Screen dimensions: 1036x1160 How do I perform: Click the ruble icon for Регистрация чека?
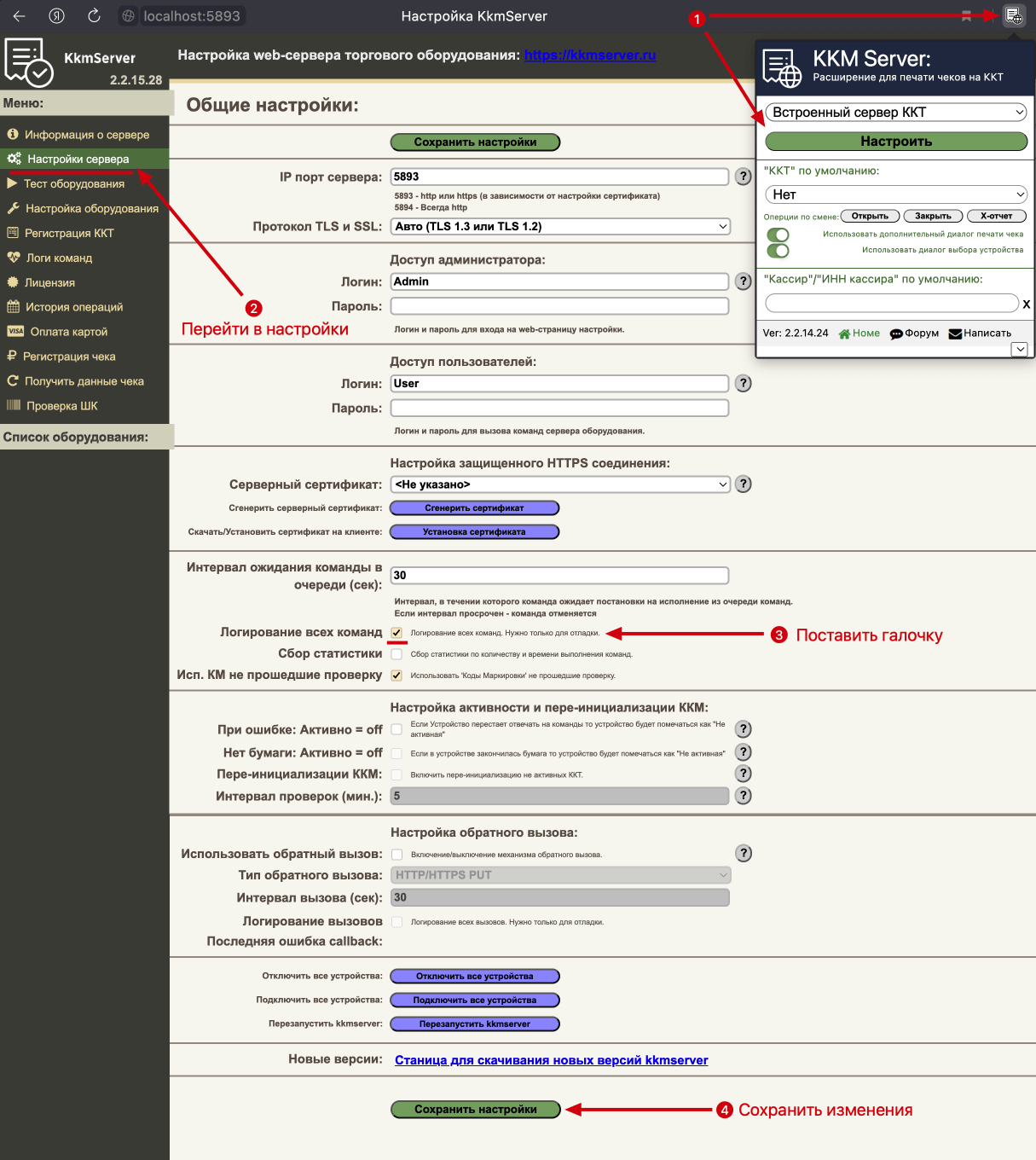(x=12, y=357)
